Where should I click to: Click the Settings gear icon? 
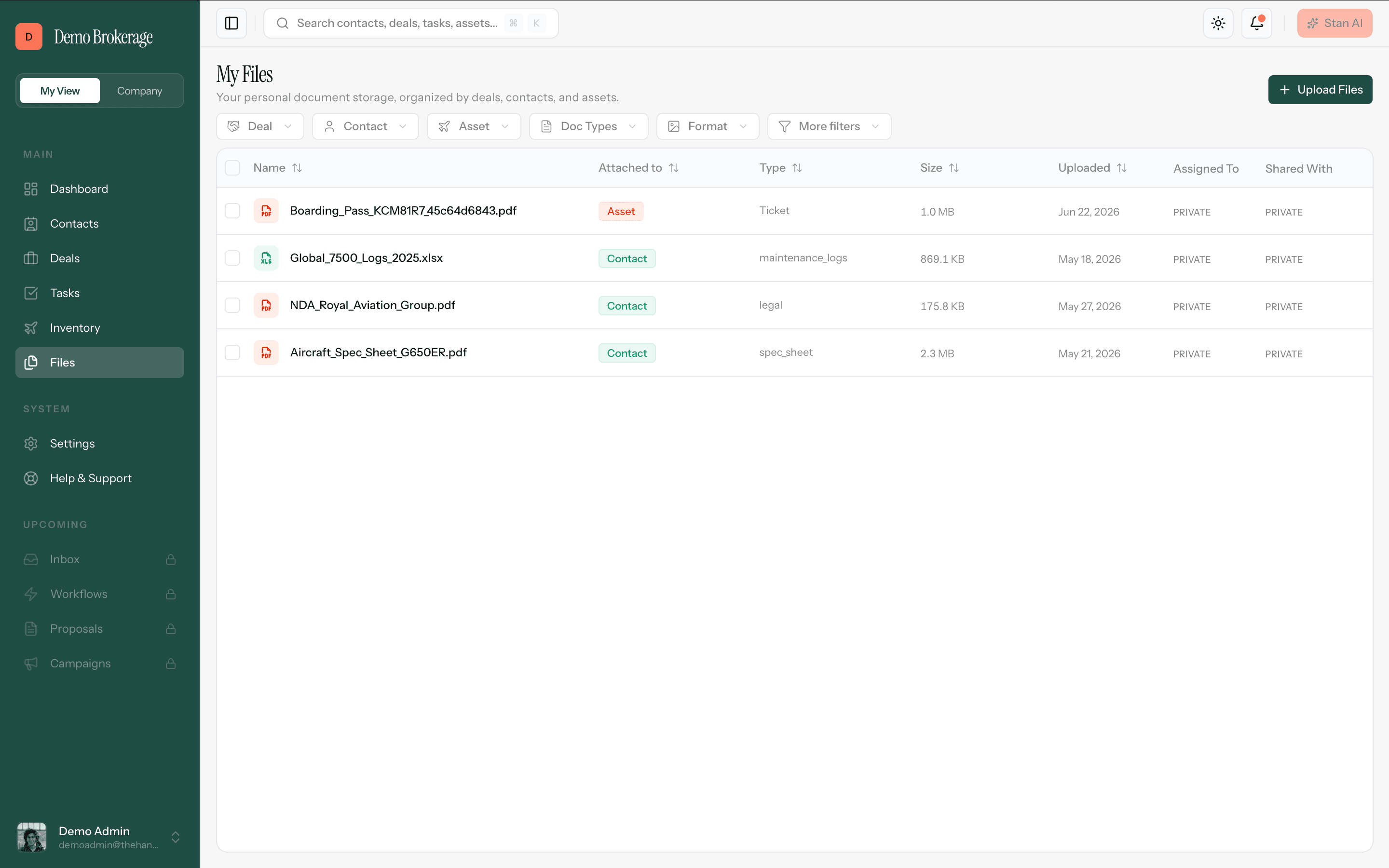tap(31, 444)
